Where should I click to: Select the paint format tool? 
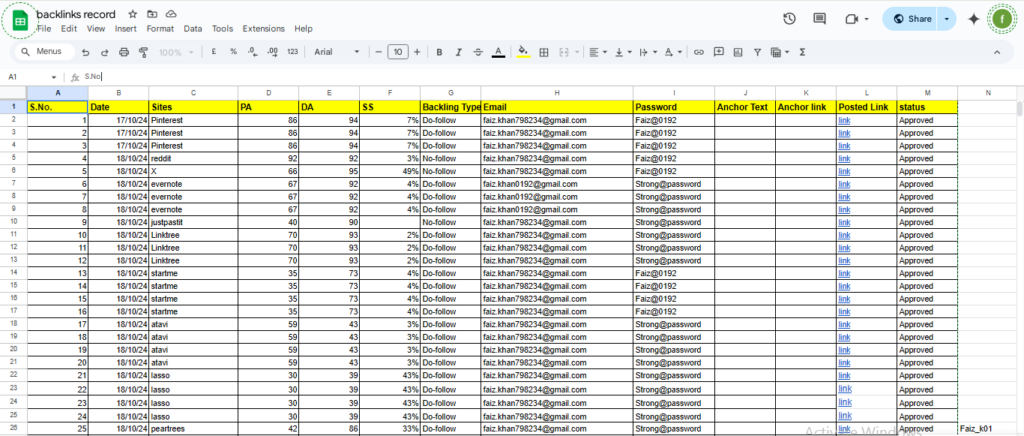(x=143, y=52)
